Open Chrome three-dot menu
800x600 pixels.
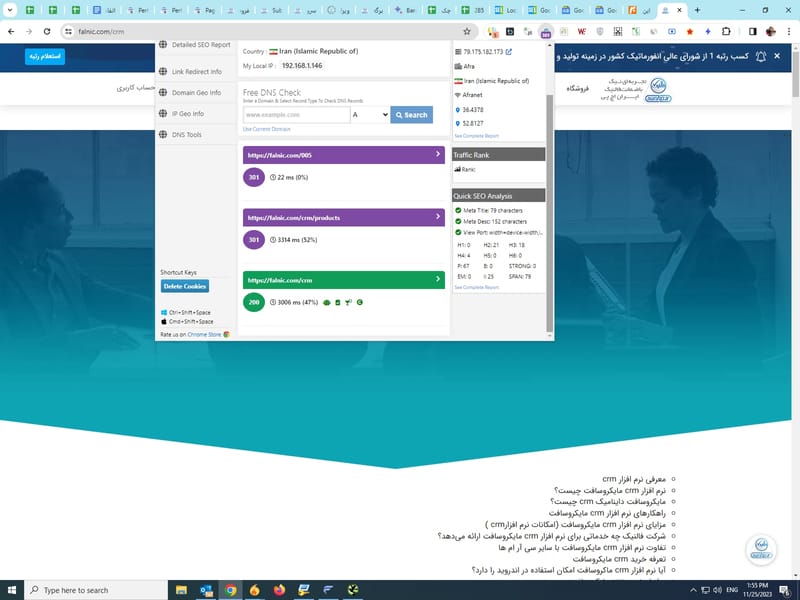click(x=789, y=32)
